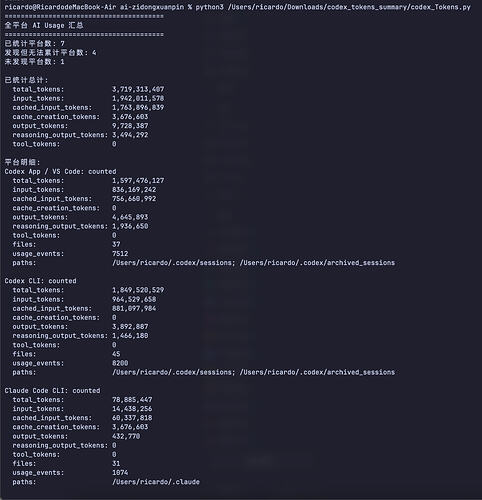Screen dimensions: 482x500
Task: Click Codex App total_tokens value 1,597,476,127
Action: (x=138, y=181)
